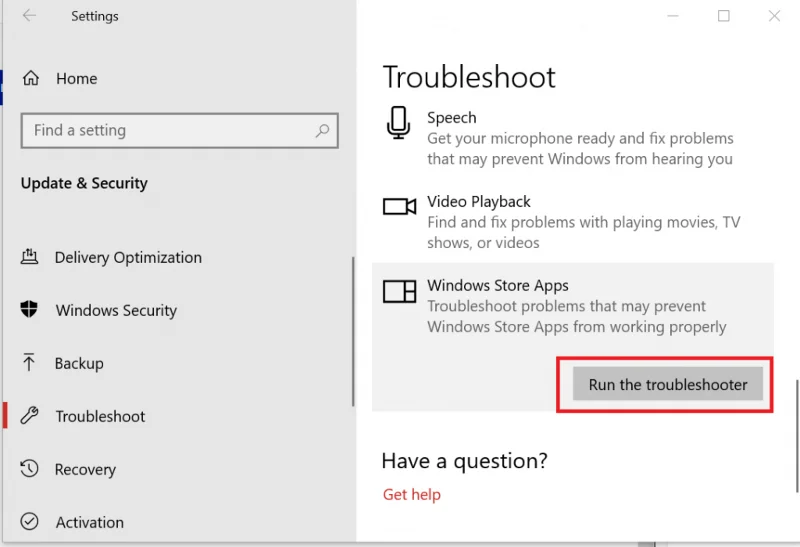
Task: Click the Windows Security shield icon
Action: (x=29, y=309)
